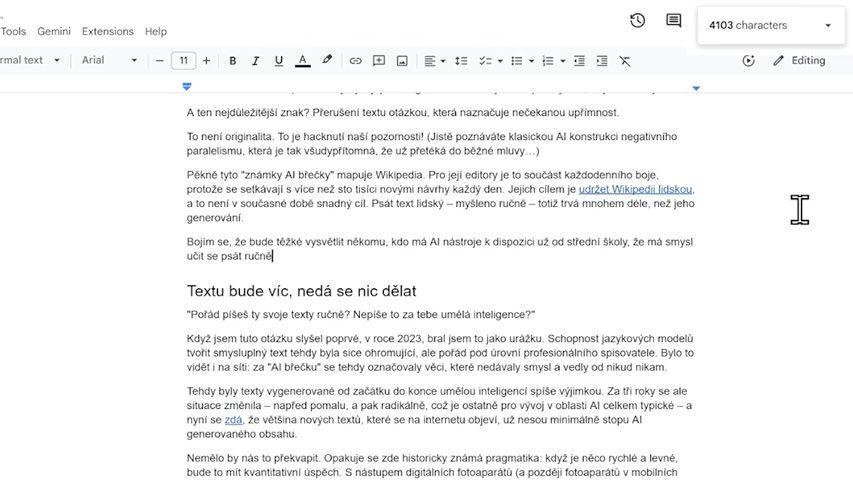Toggle bold formatting
The image size is (853, 480).
[233, 61]
